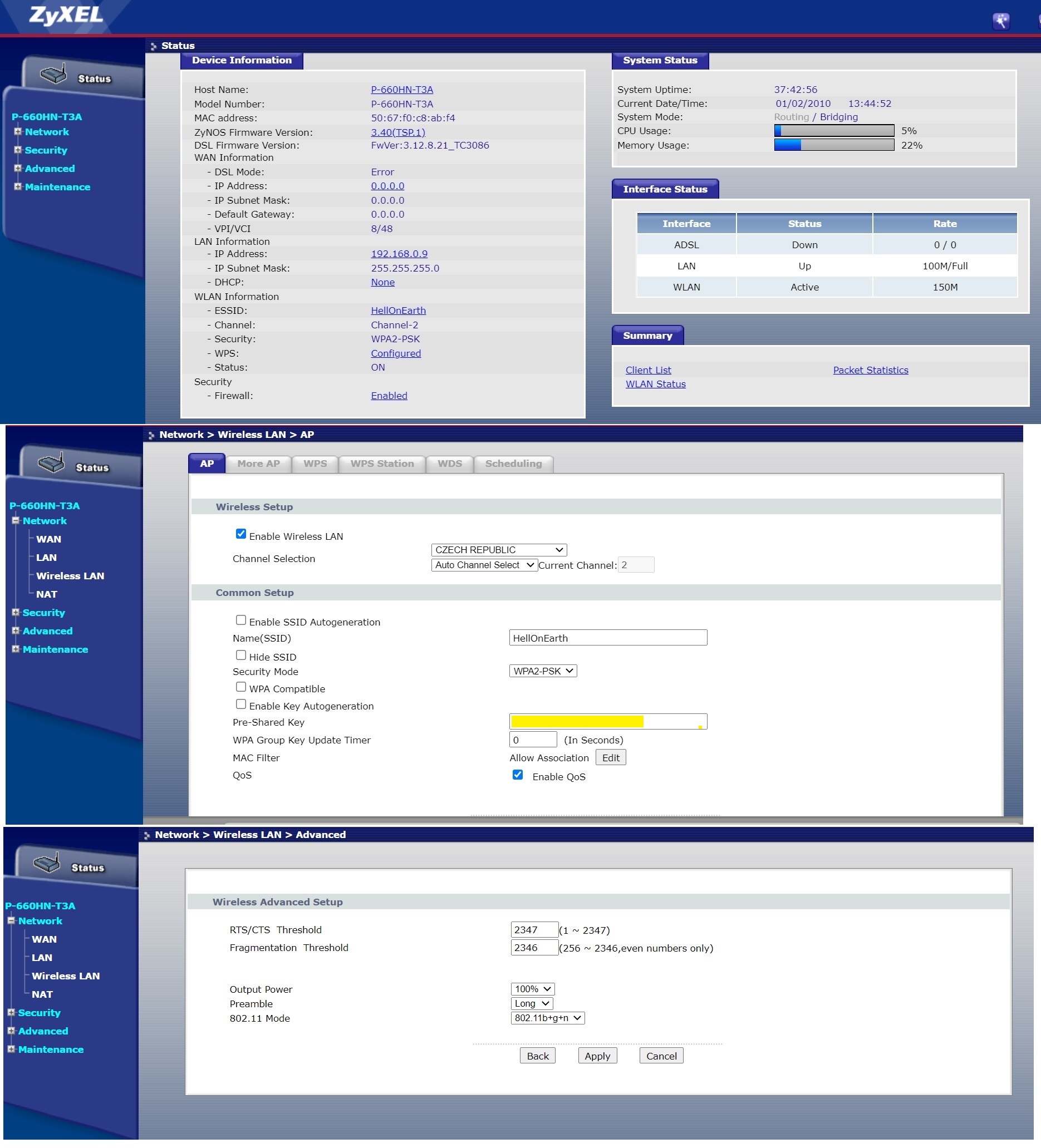Switch to the WPS Station tab

(x=382, y=464)
